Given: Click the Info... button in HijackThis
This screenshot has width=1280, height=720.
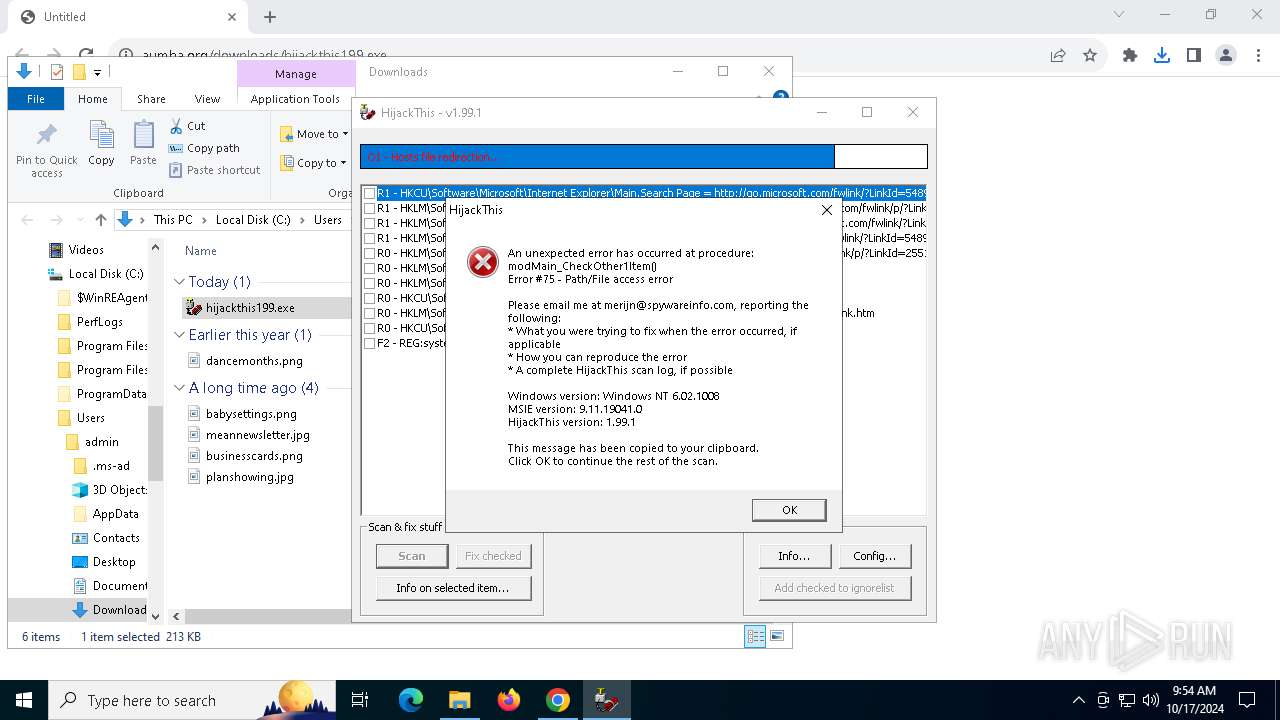Looking at the screenshot, I should coord(794,556).
